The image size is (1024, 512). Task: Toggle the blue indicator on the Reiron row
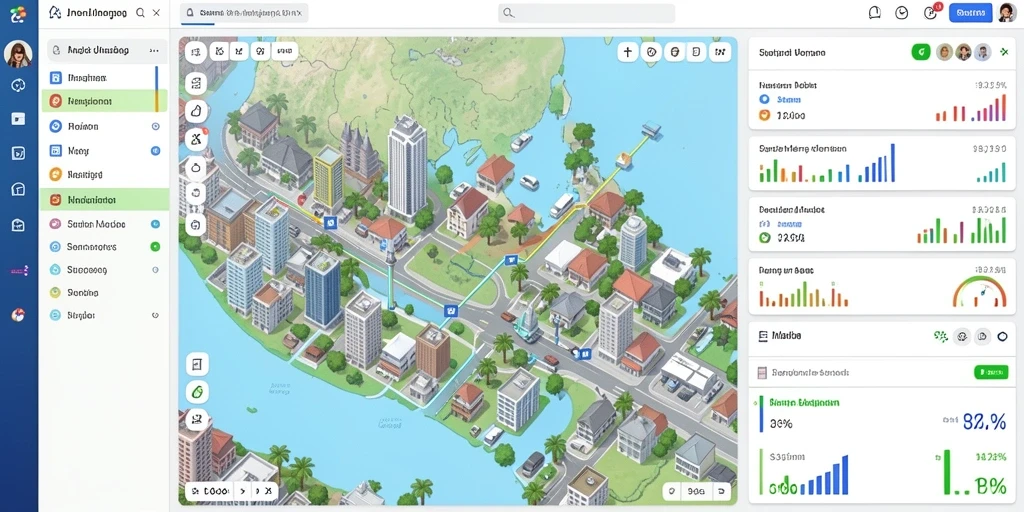click(x=155, y=127)
